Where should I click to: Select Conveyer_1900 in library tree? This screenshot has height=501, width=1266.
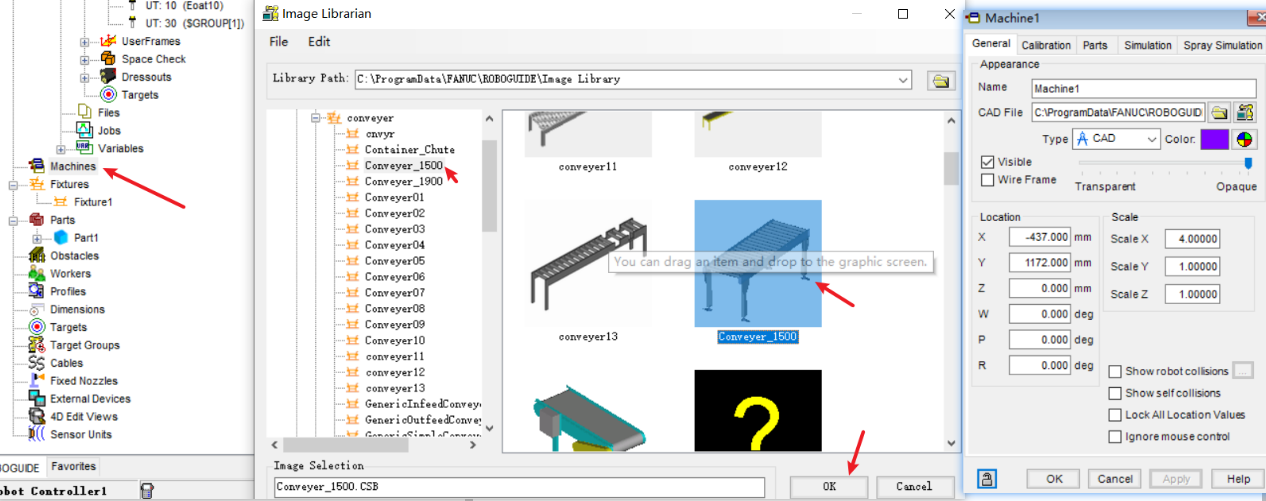click(404, 182)
